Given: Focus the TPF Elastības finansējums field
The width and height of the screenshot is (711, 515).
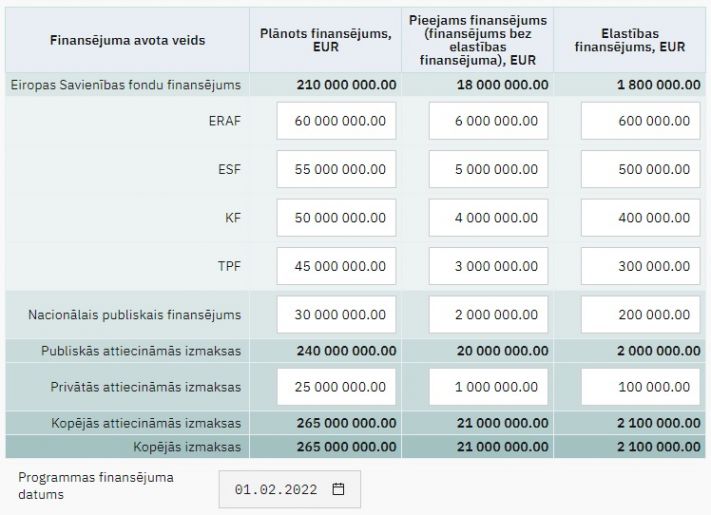Looking at the screenshot, I should [640, 266].
